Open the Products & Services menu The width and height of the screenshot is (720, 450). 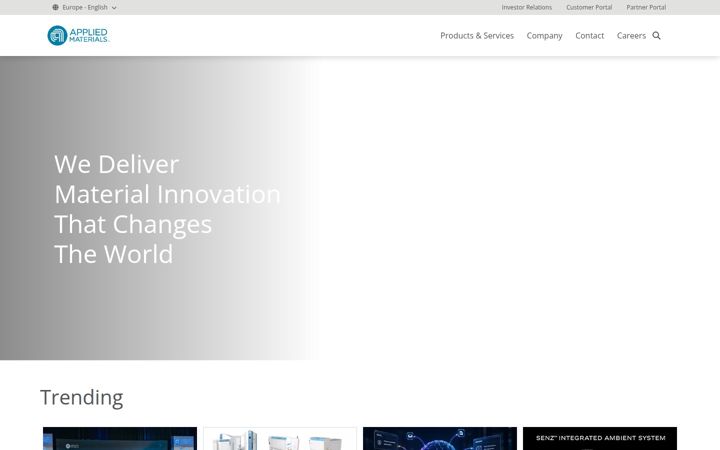(477, 36)
